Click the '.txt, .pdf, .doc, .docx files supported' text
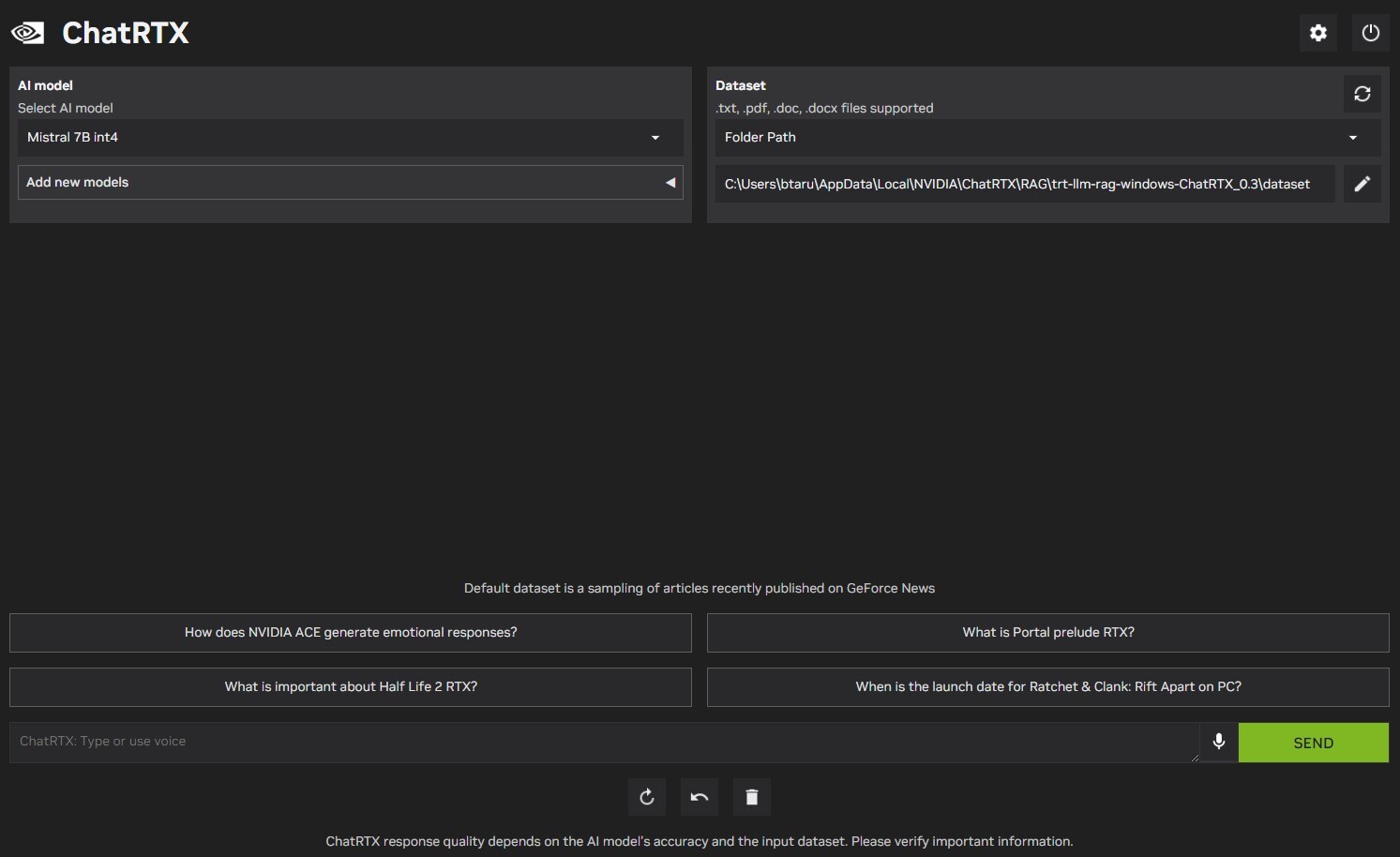 (x=824, y=109)
